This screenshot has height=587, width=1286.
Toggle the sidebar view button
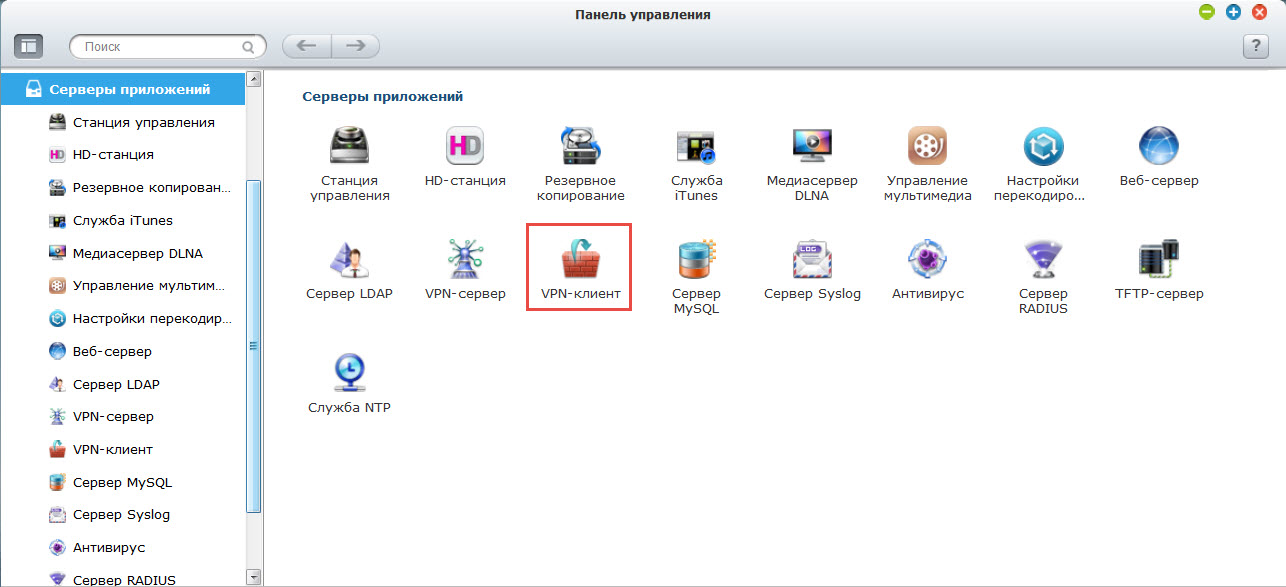tap(28, 46)
